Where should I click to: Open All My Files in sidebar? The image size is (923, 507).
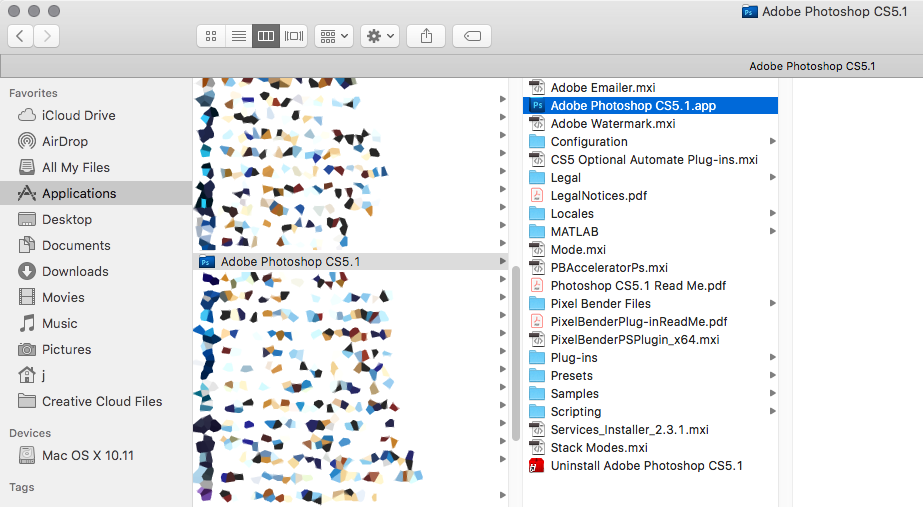(96, 167)
